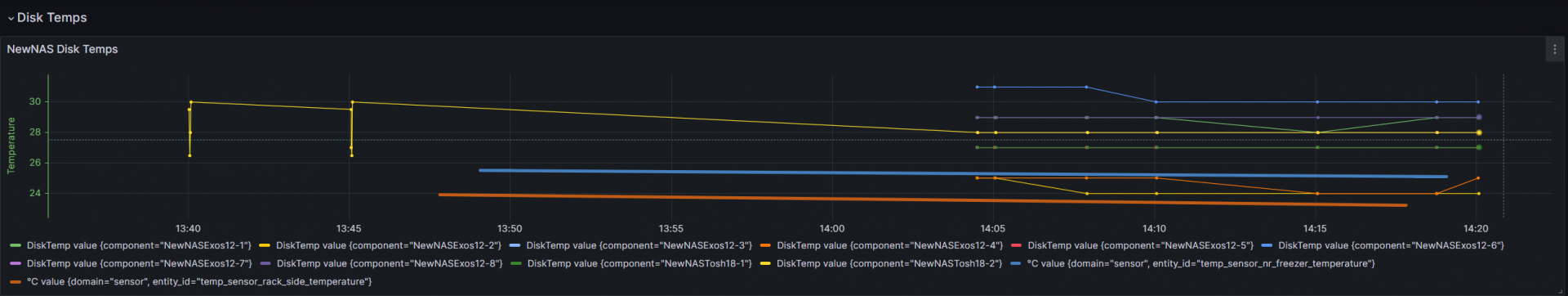
Task: Open color picker for NewNASExos12-1 swatch
Action: pyautogui.click(x=16, y=245)
